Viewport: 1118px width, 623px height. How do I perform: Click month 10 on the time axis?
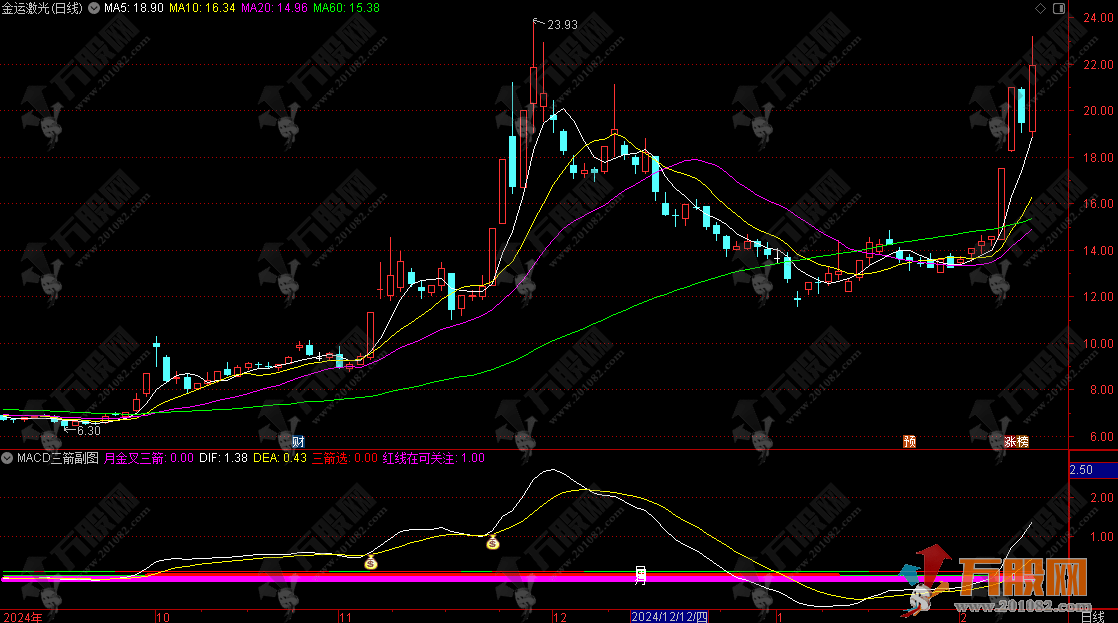[163, 617]
